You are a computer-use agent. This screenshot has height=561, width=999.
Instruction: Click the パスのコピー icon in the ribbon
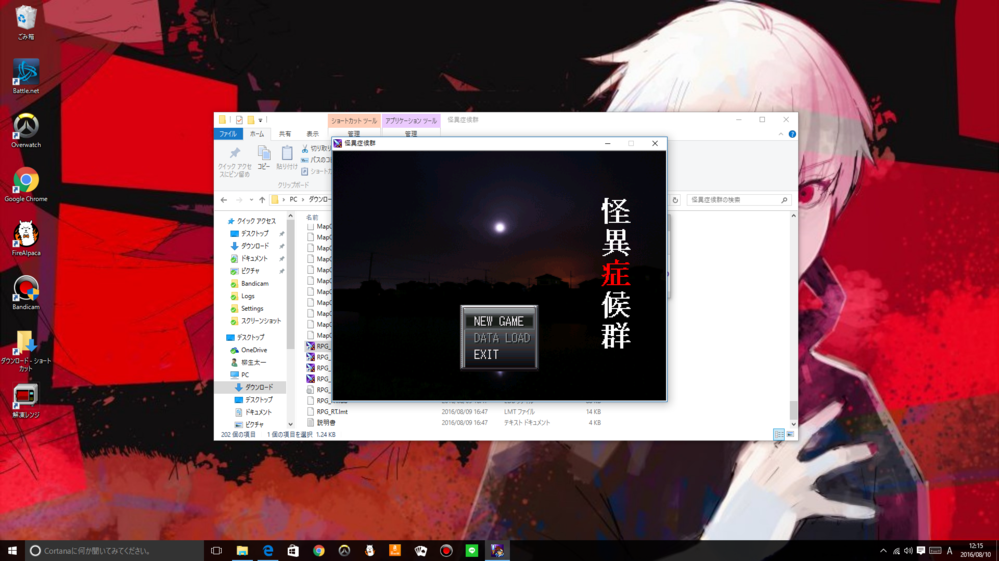point(305,160)
